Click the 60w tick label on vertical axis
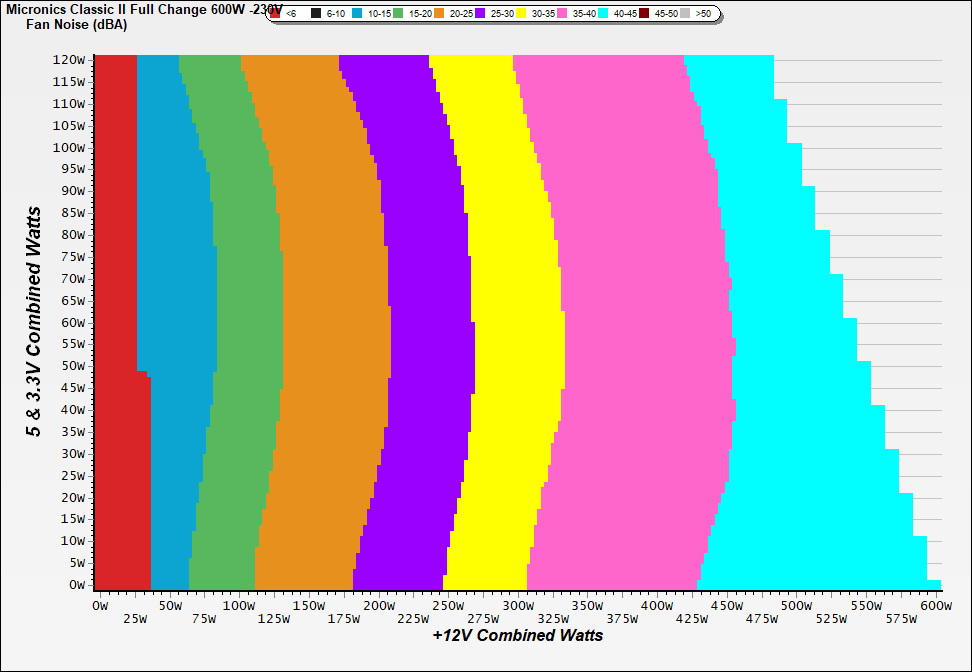This screenshot has height=672, width=972. pyautogui.click(x=72, y=322)
